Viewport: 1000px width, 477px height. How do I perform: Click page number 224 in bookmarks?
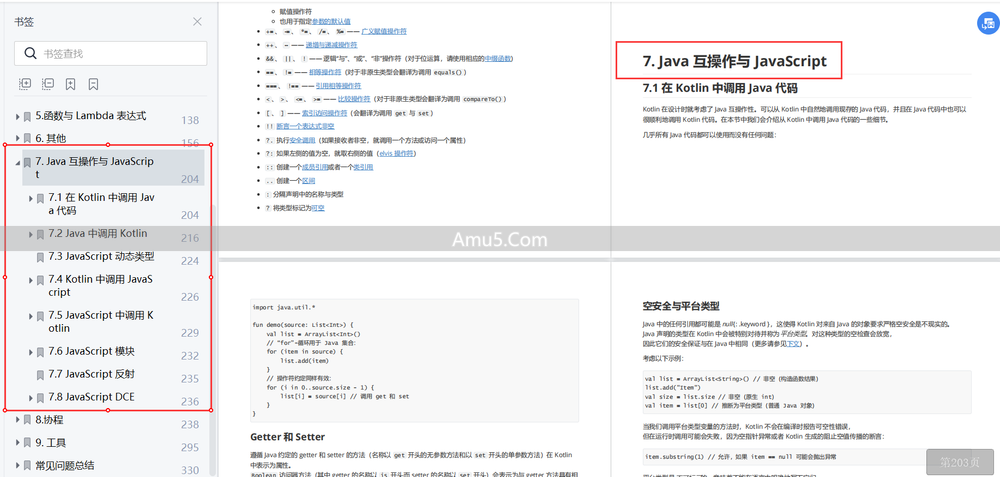click(x=190, y=261)
